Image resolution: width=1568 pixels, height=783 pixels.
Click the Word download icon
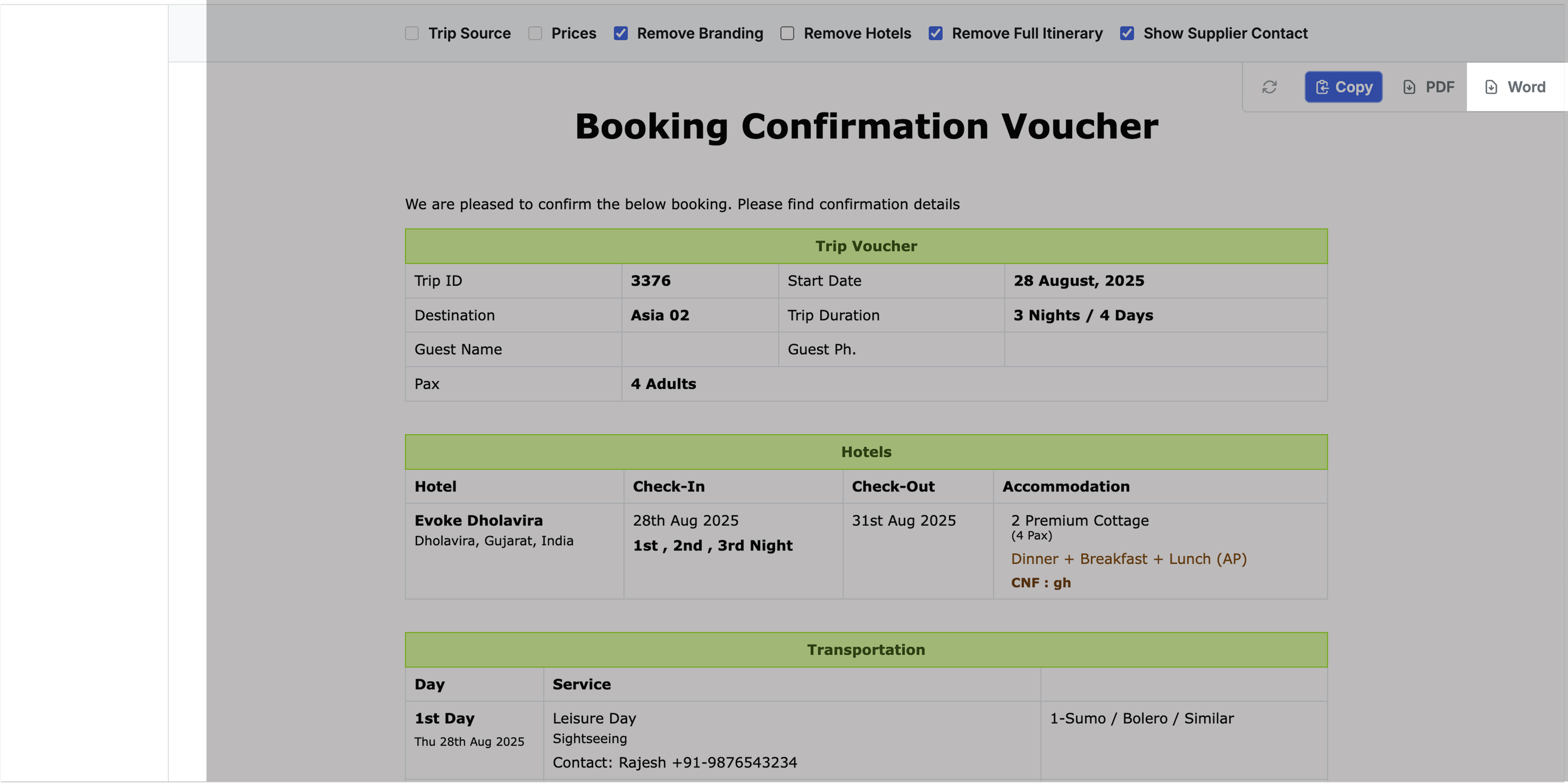(1491, 87)
